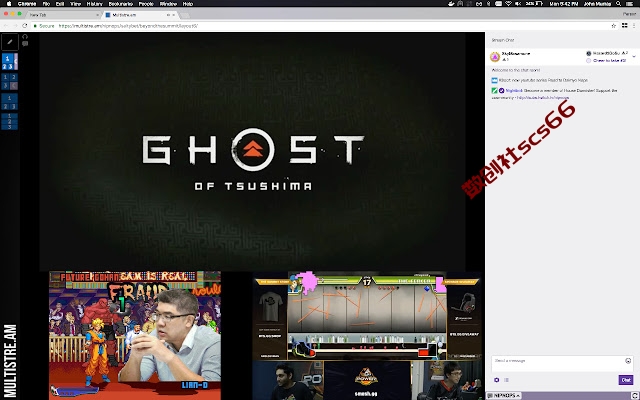This screenshot has width=640, height=400.
Task: Open the Edit menu
Action: point(60,4)
